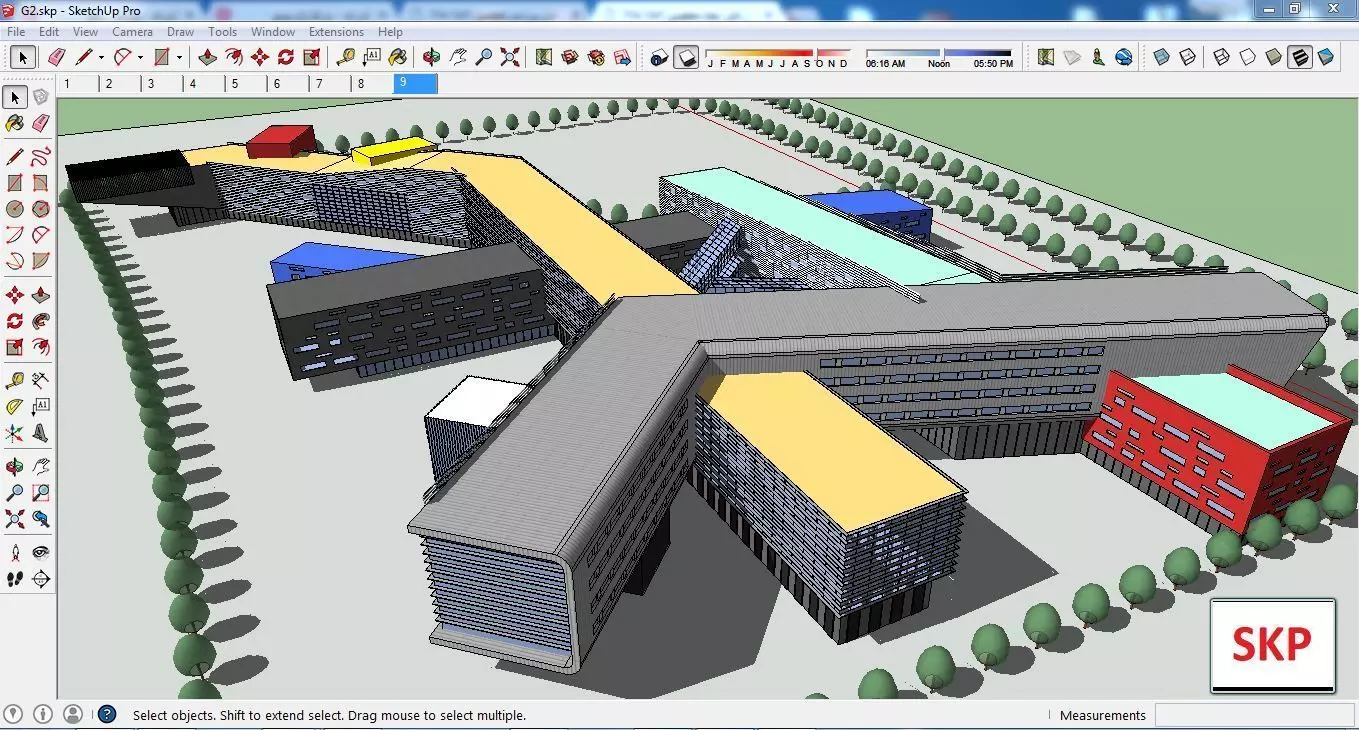Switch to scene tab 5
Image resolution: width=1359 pixels, height=730 pixels.
click(246, 84)
